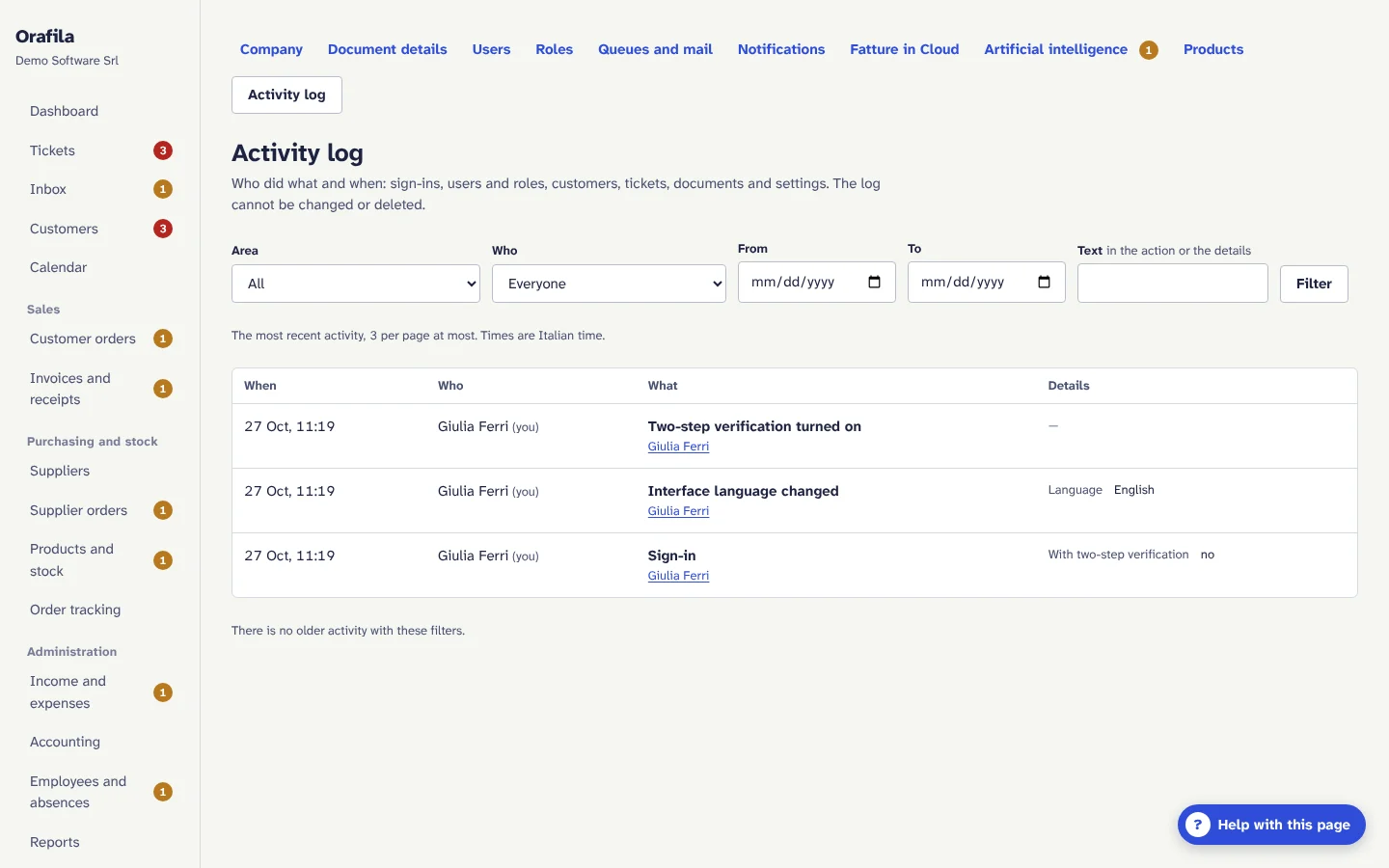1389x868 pixels.
Task: Open Suppliers in the sidebar
Action: (x=60, y=471)
